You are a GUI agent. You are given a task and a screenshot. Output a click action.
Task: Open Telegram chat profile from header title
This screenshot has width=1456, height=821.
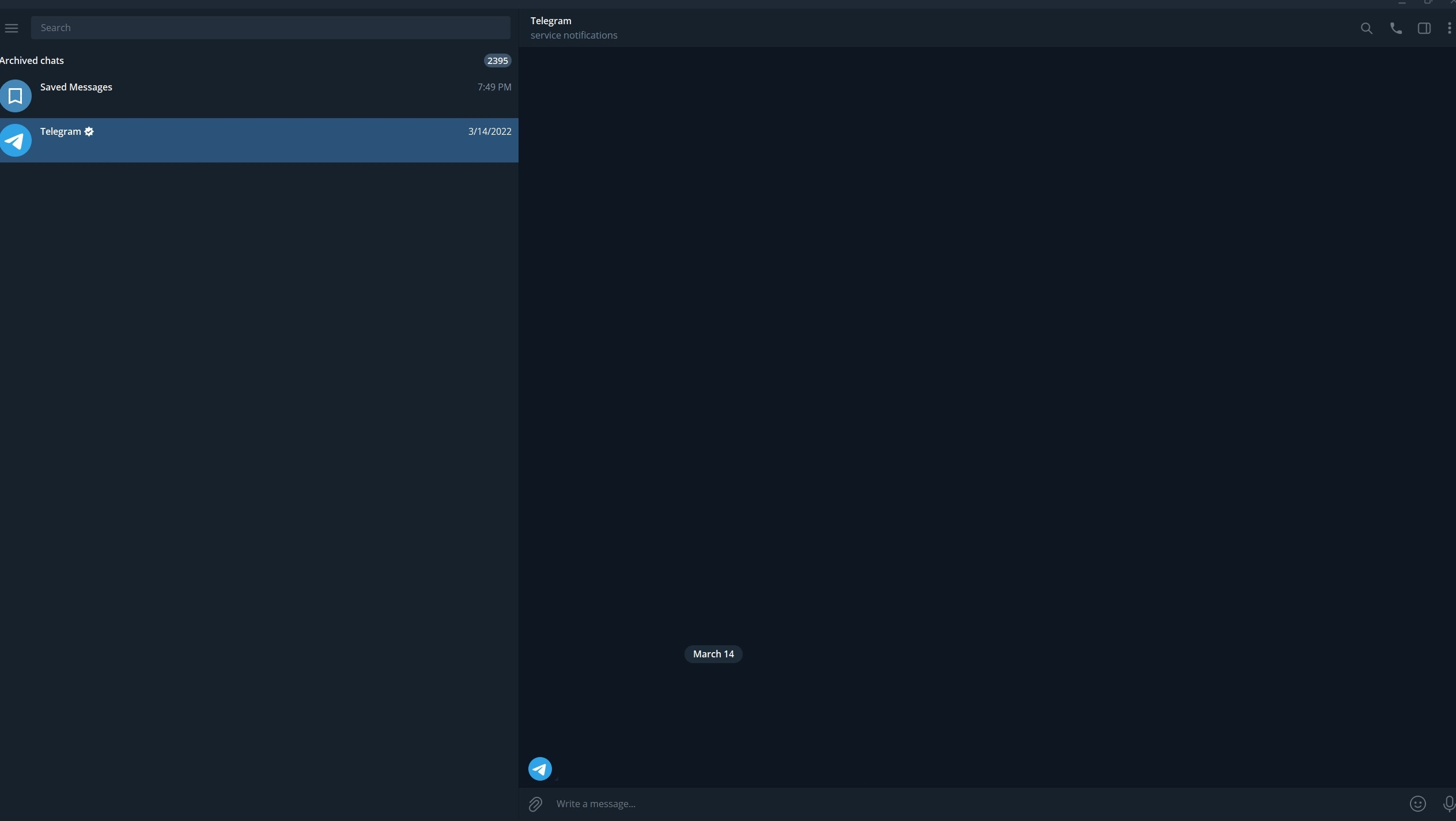pos(551,21)
